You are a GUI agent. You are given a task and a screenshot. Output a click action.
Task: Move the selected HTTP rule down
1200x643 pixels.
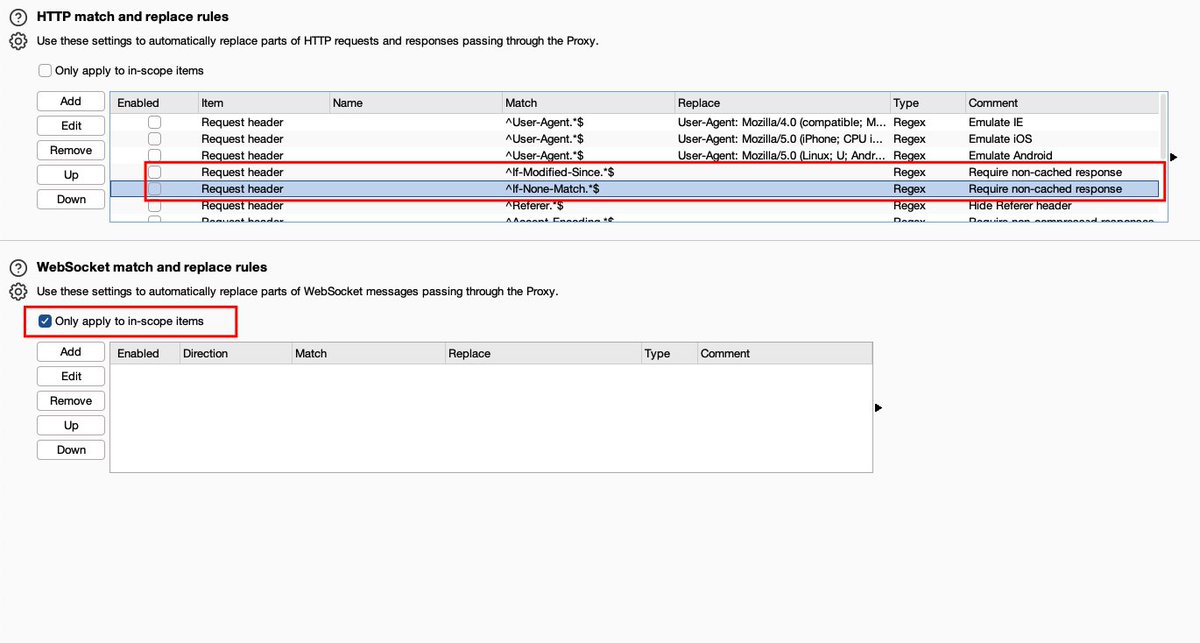point(71,199)
